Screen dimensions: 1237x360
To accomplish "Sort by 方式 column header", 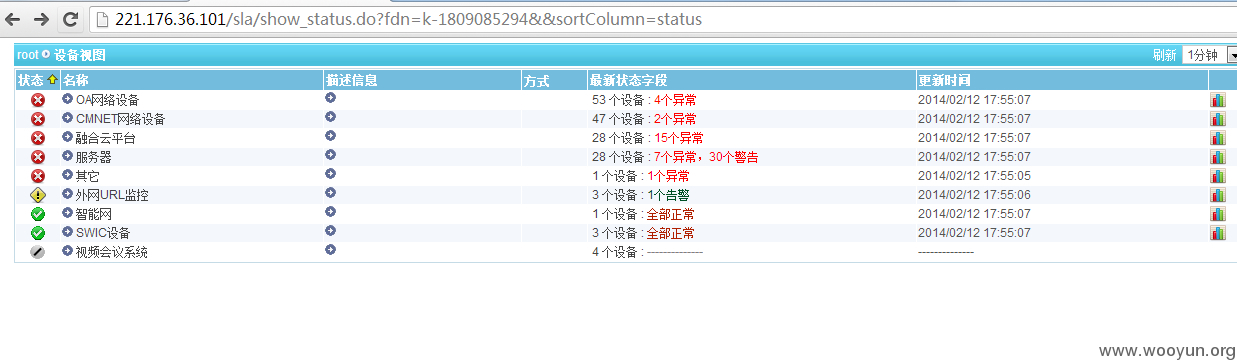I will click(x=537, y=80).
